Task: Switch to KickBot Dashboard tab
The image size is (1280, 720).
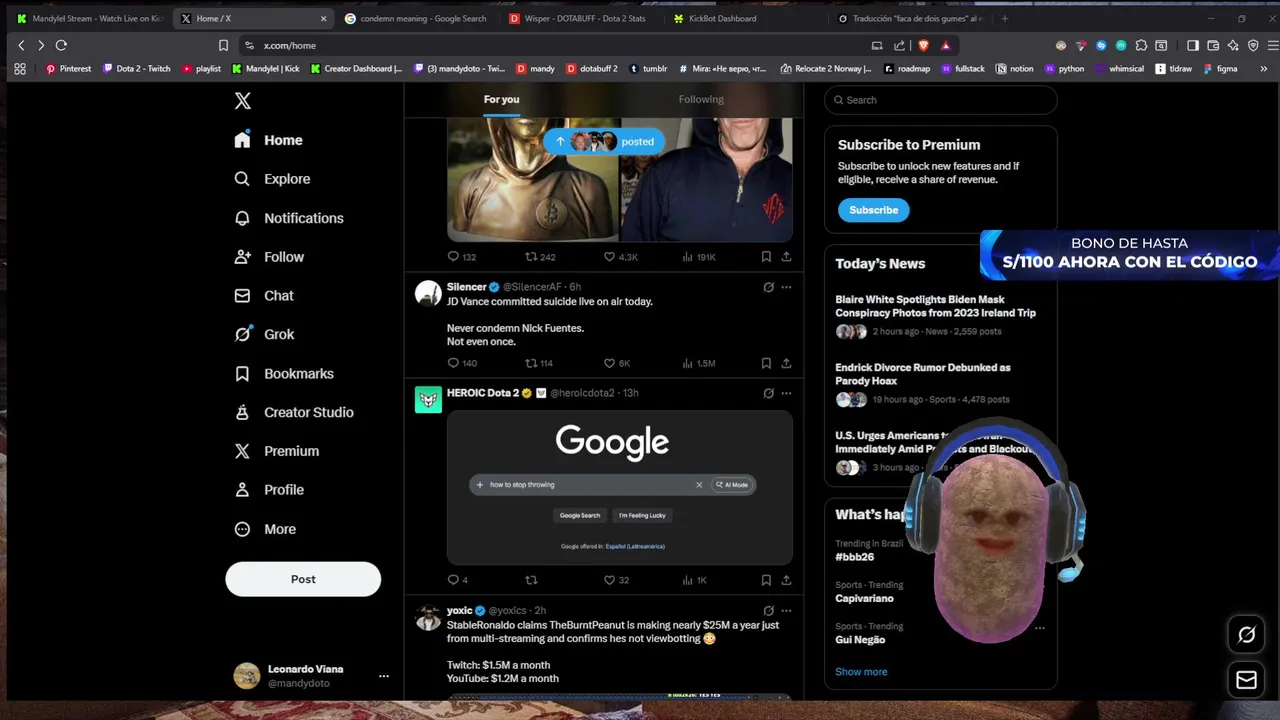Action: point(745,18)
